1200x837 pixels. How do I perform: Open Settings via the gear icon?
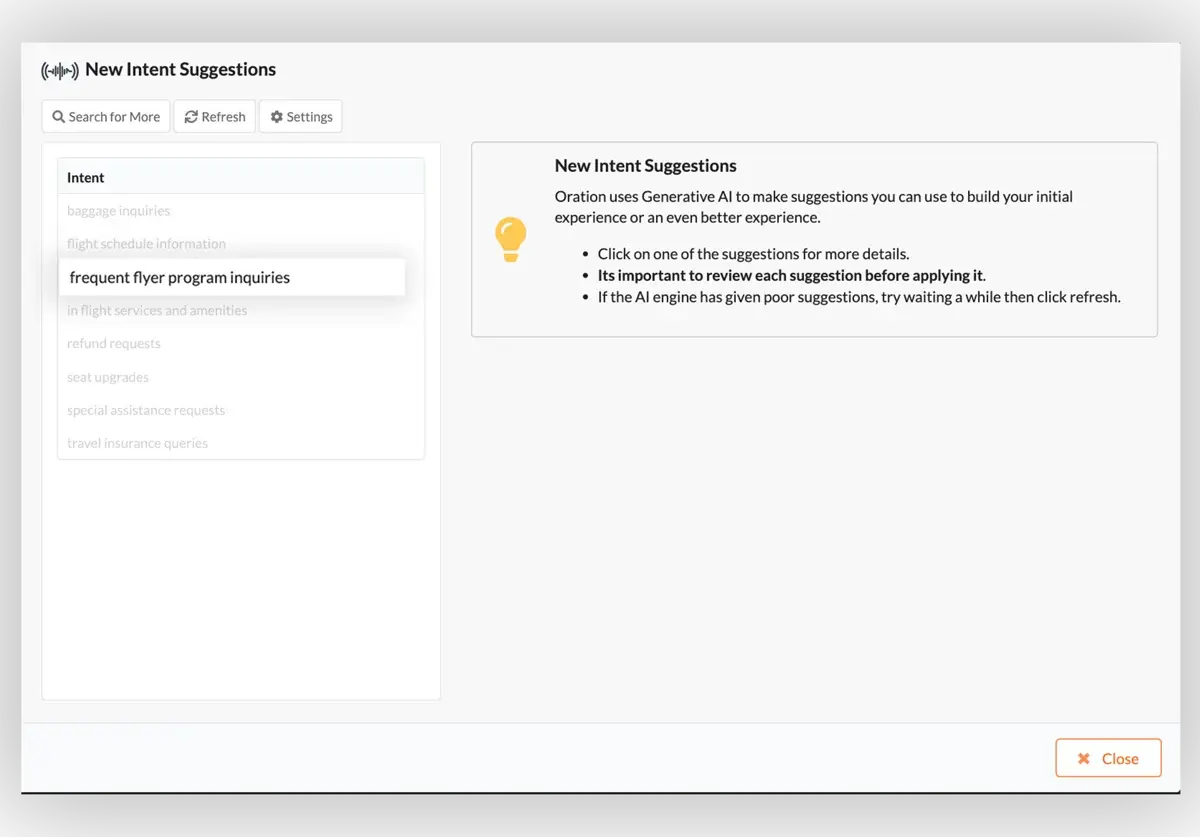click(277, 117)
